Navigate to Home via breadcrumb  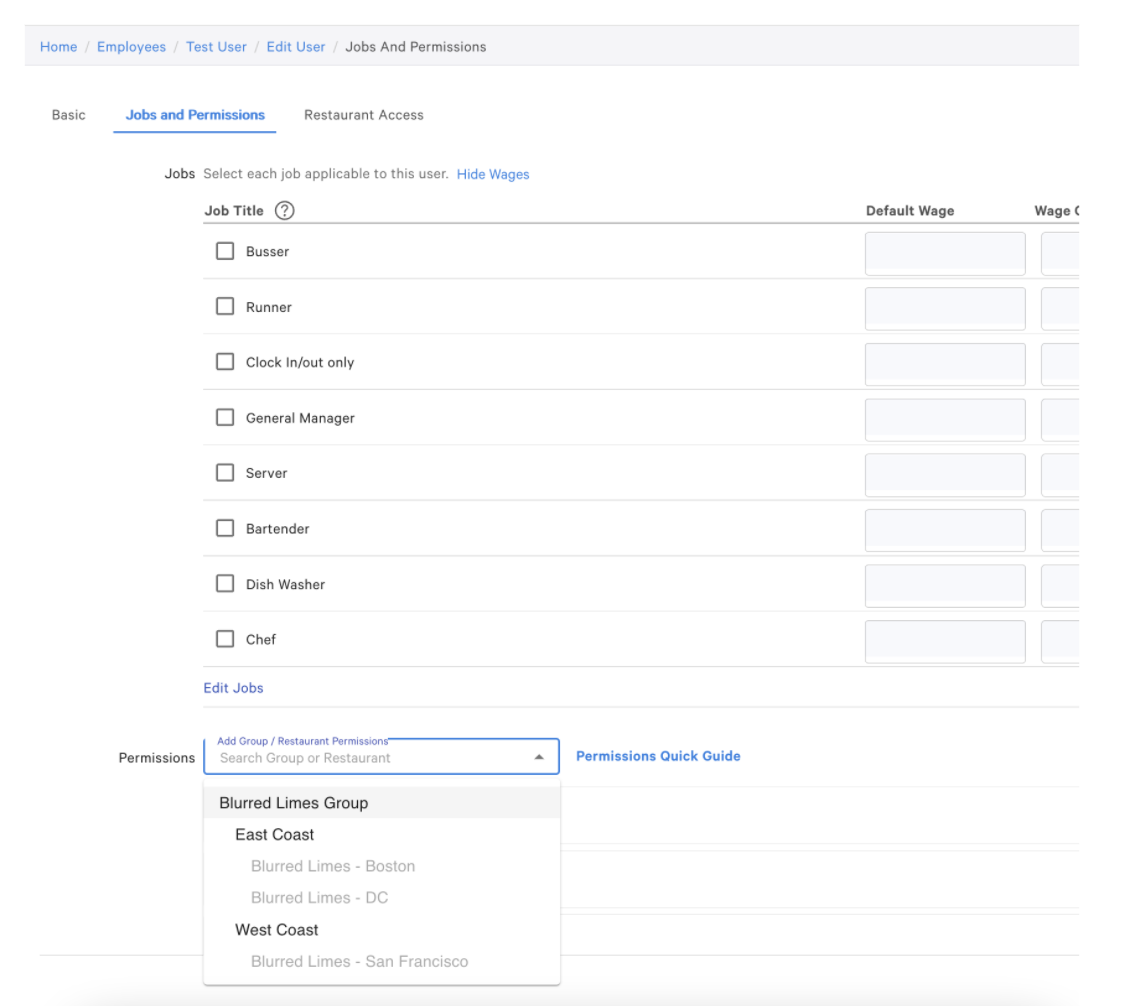(58, 47)
